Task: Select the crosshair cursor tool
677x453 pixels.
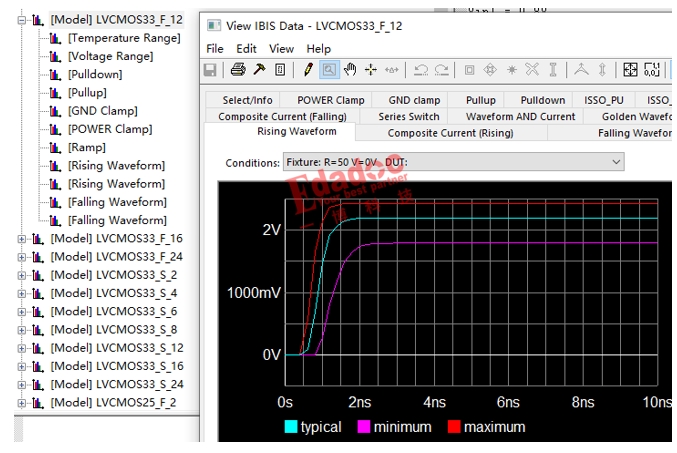Action: click(370, 70)
